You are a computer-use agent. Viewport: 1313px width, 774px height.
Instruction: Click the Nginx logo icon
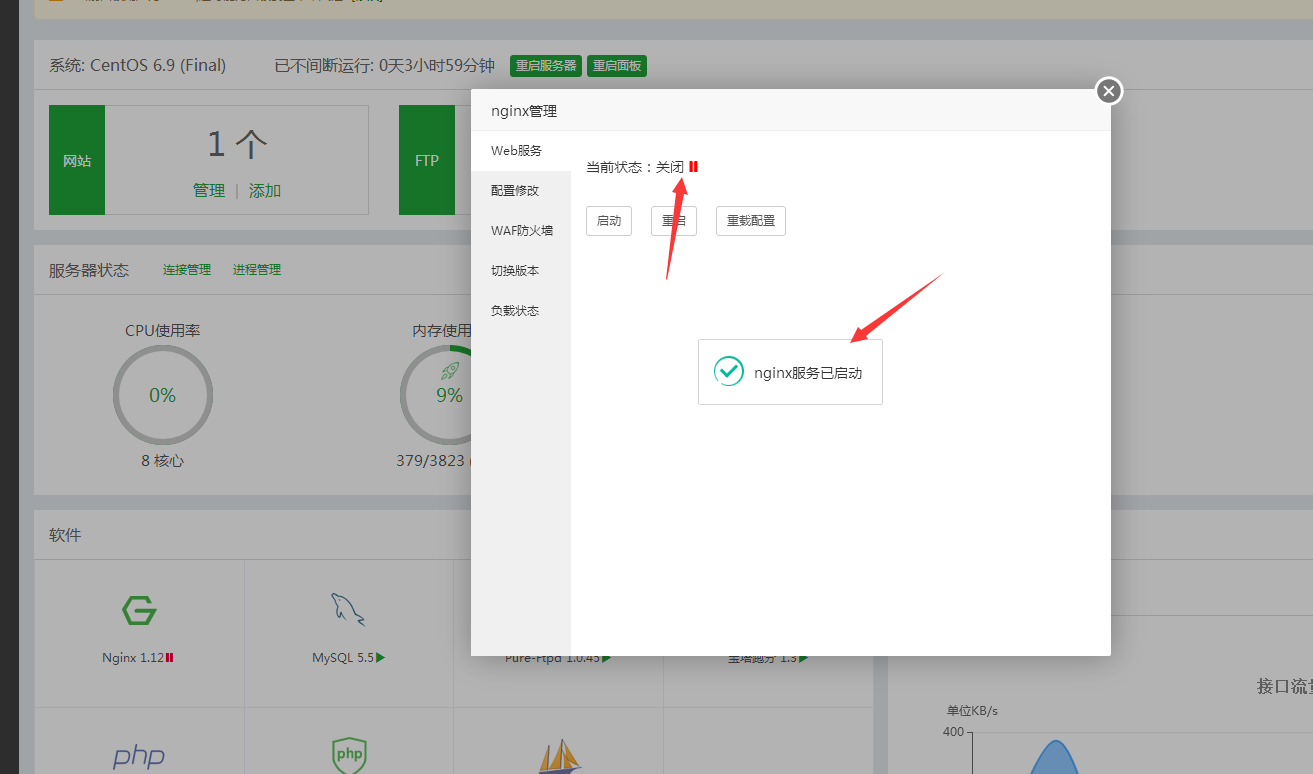coord(139,610)
